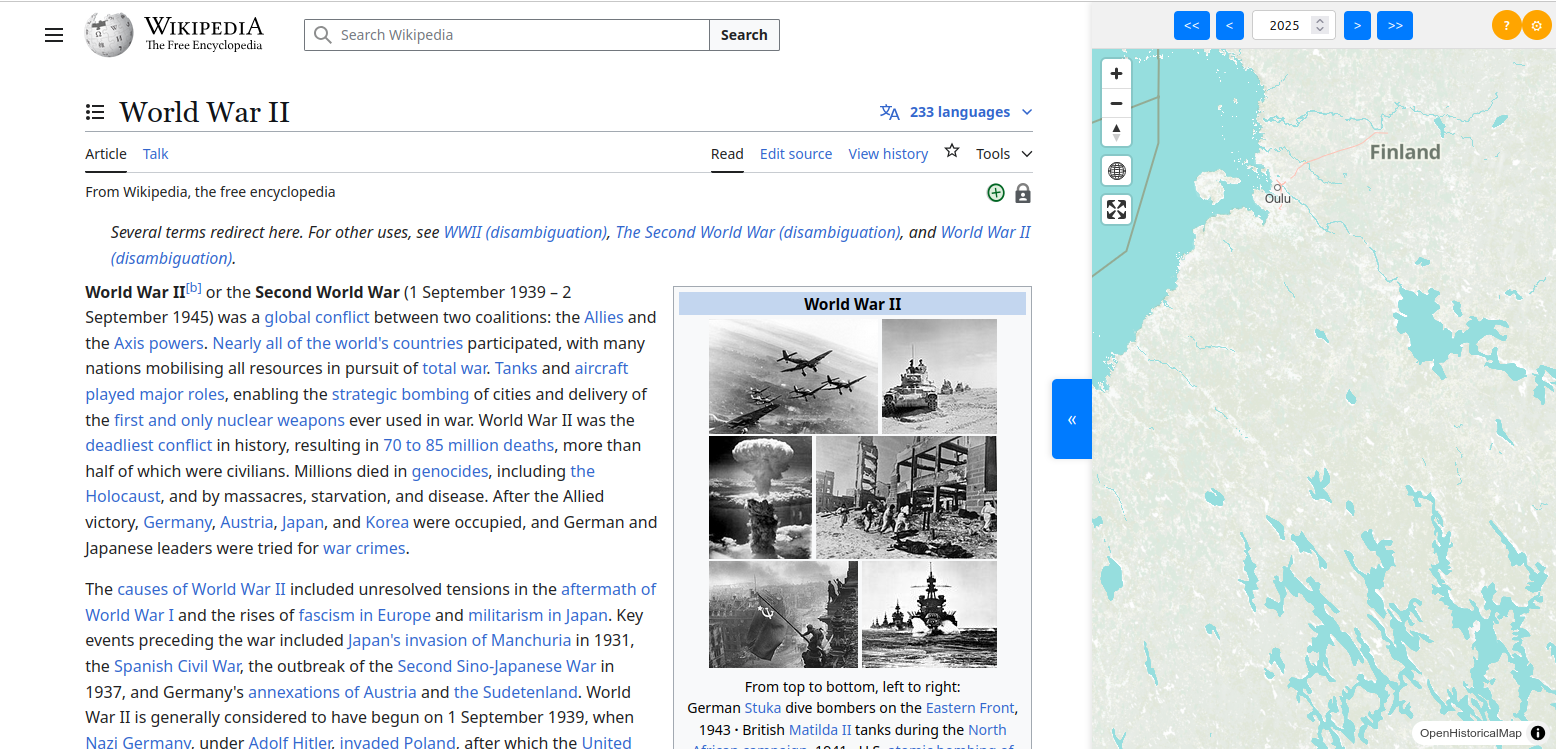
Task: Zoom out on the map
Action: pyautogui.click(x=1117, y=103)
